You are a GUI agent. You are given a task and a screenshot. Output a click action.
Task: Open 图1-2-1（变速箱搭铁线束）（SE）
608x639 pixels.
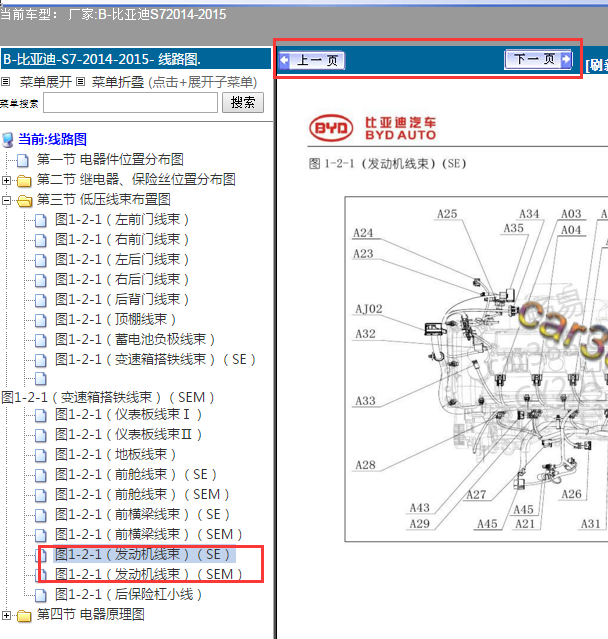(155, 359)
